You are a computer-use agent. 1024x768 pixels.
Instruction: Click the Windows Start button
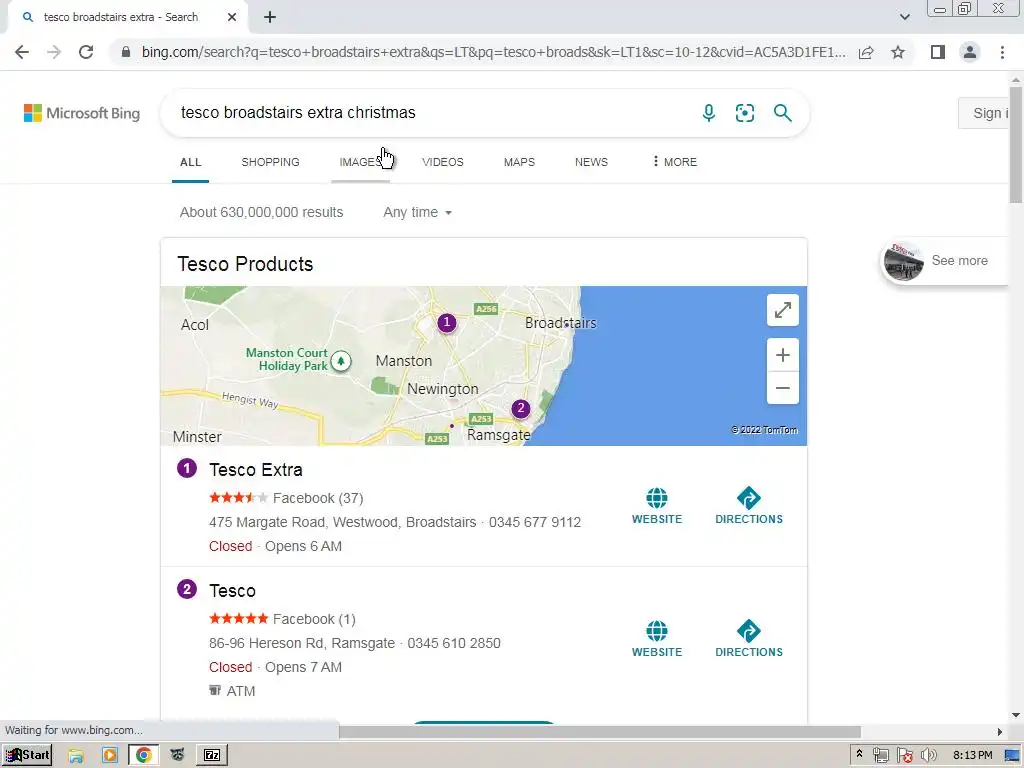pos(27,755)
